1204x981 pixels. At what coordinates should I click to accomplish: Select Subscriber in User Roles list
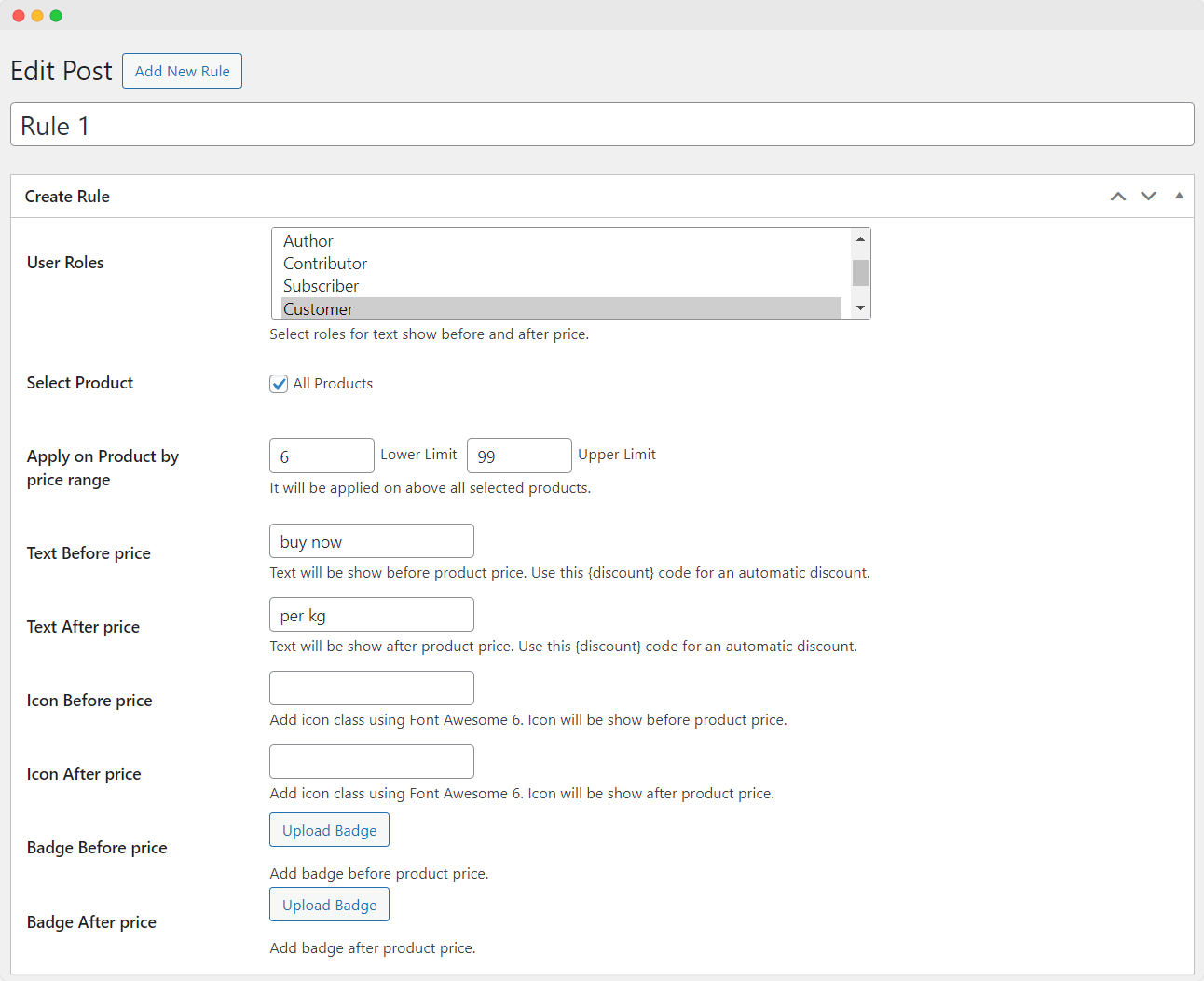coord(322,286)
